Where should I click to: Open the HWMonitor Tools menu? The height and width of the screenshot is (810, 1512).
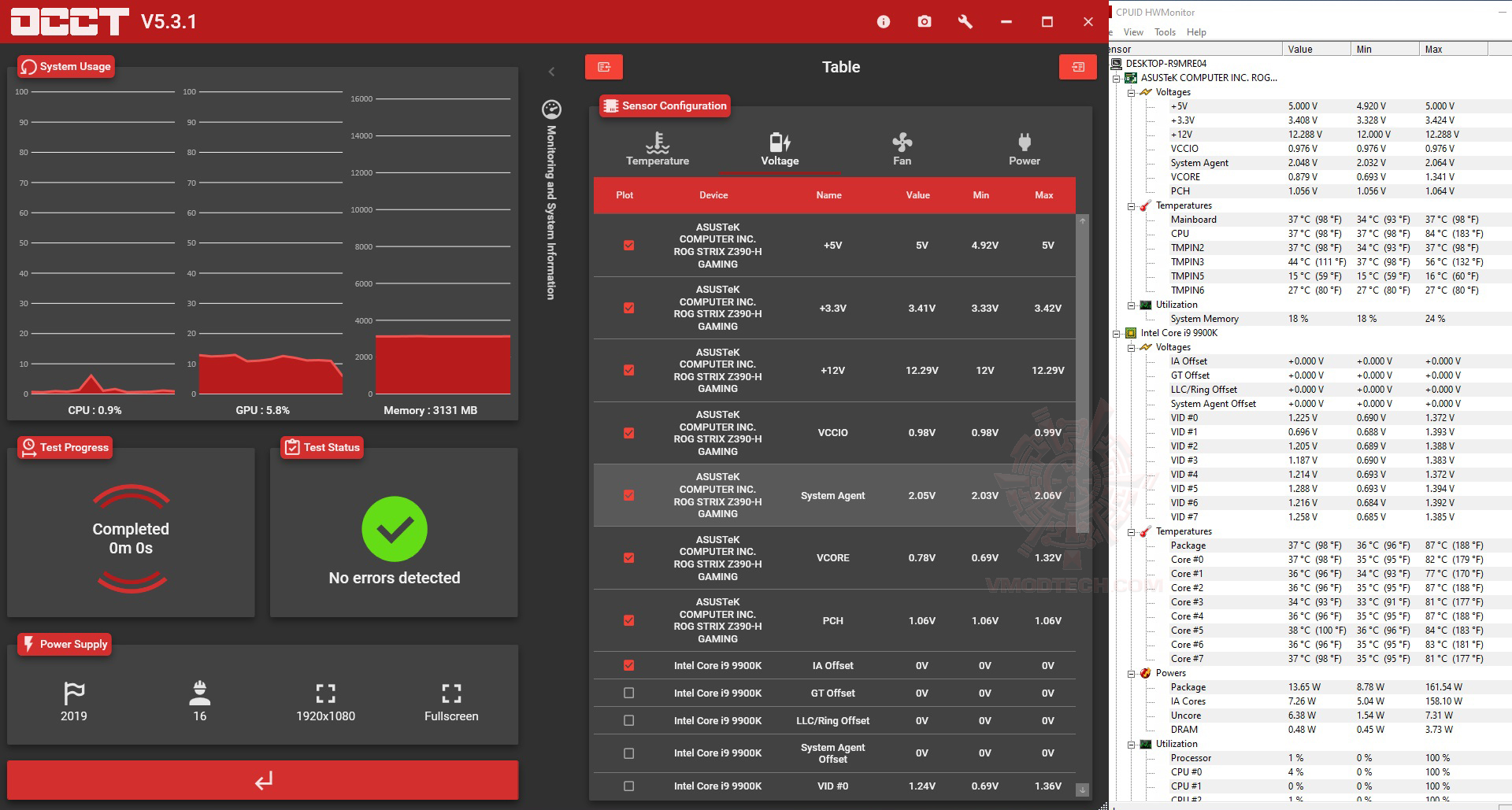(x=1165, y=32)
